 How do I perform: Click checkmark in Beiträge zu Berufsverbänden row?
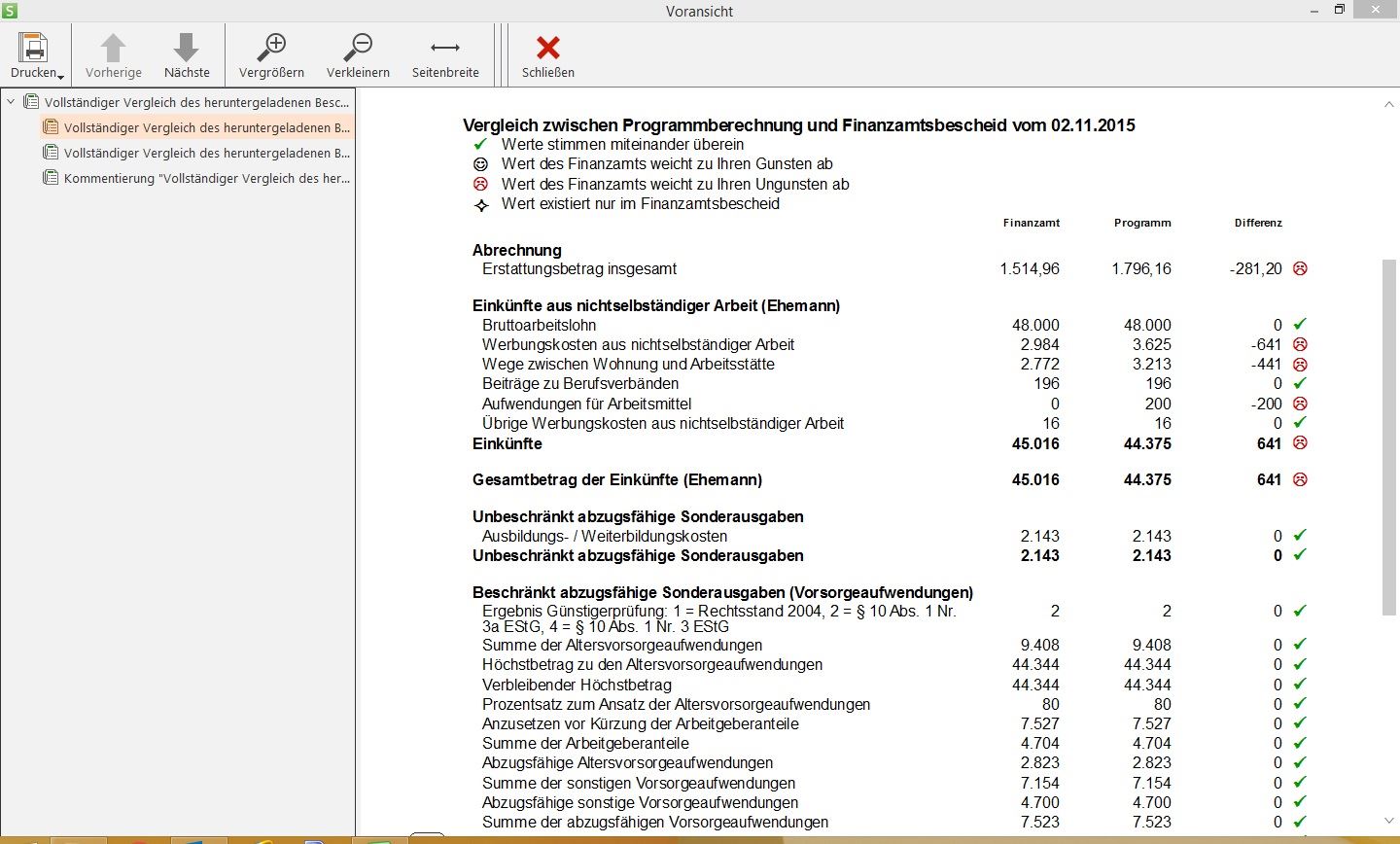tap(1300, 383)
